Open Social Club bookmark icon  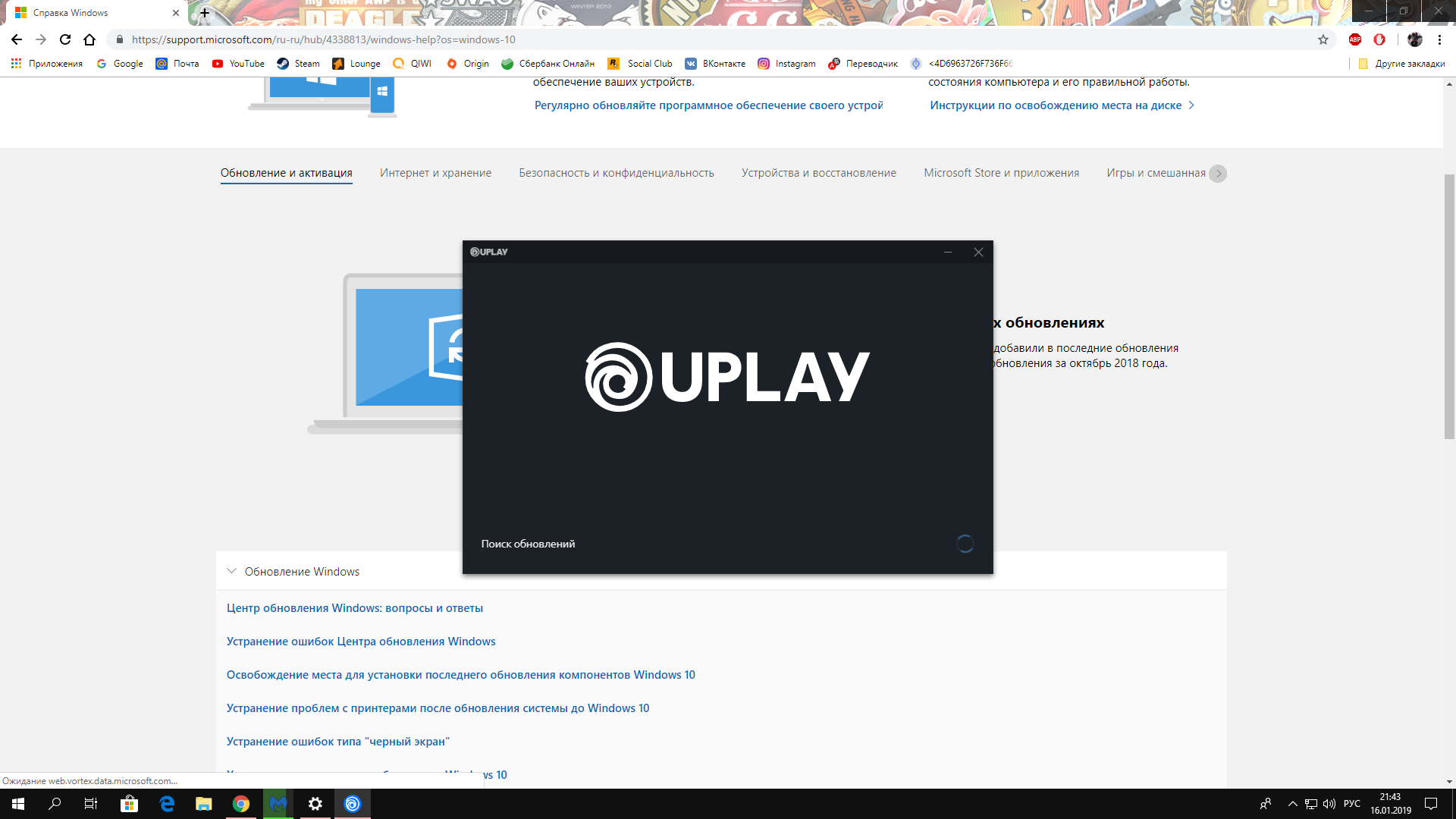(613, 63)
